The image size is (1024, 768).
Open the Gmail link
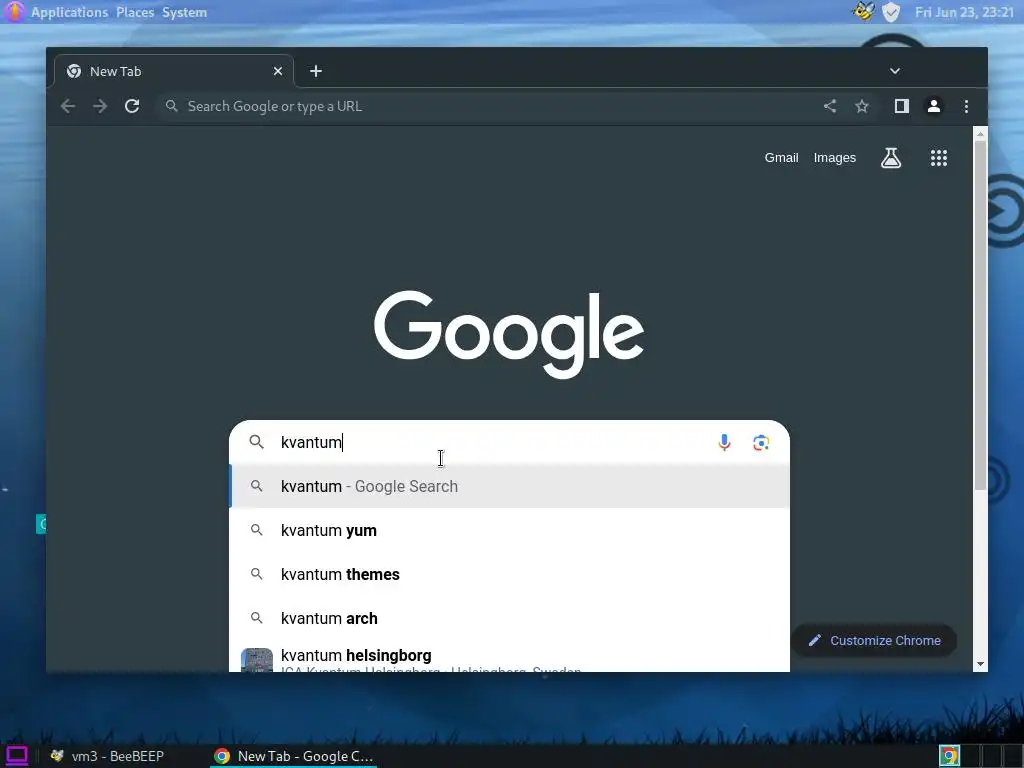pyautogui.click(x=781, y=157)
